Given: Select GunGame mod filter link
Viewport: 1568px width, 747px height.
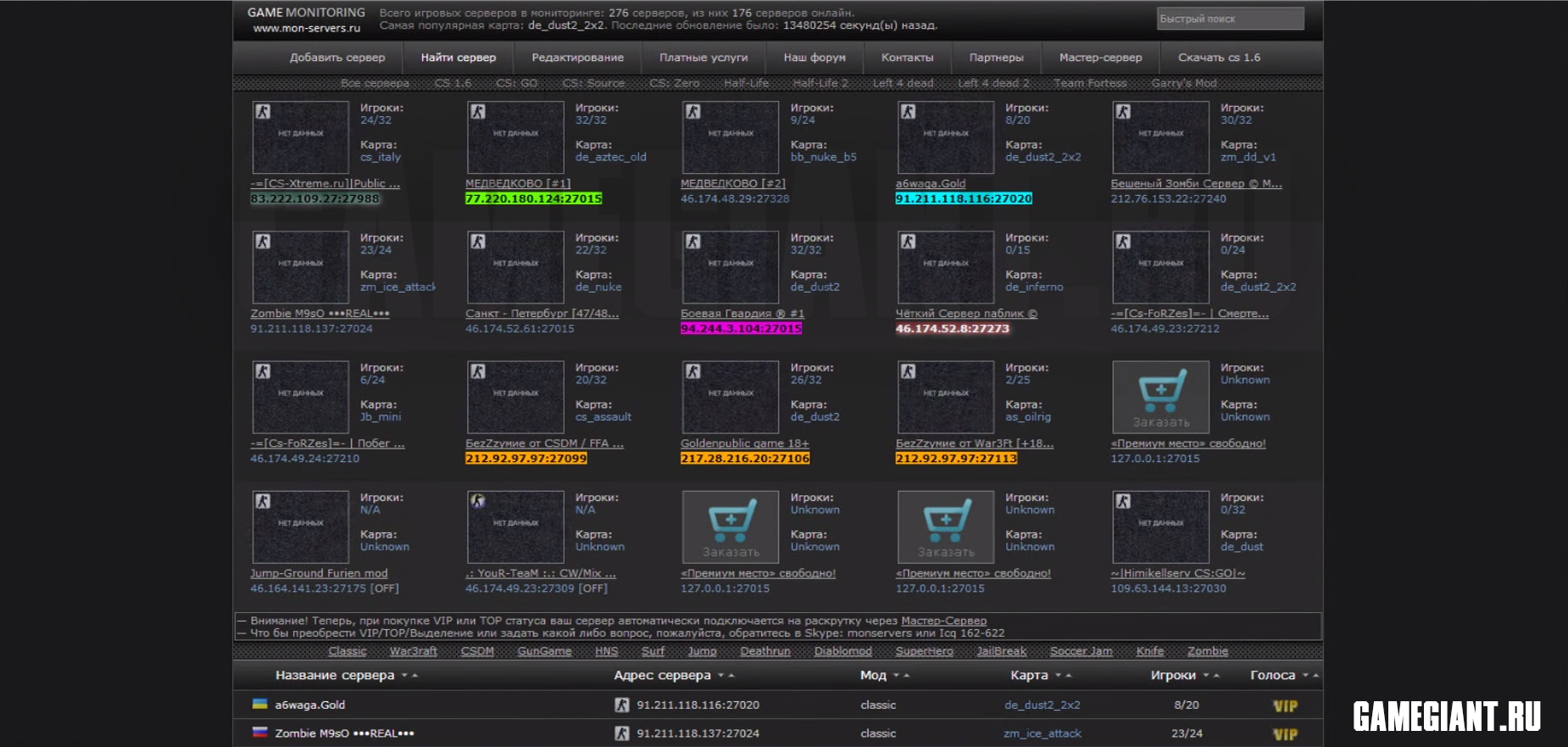Looking at the screenshot, I should pyautogui.click(x=544, y=651).
